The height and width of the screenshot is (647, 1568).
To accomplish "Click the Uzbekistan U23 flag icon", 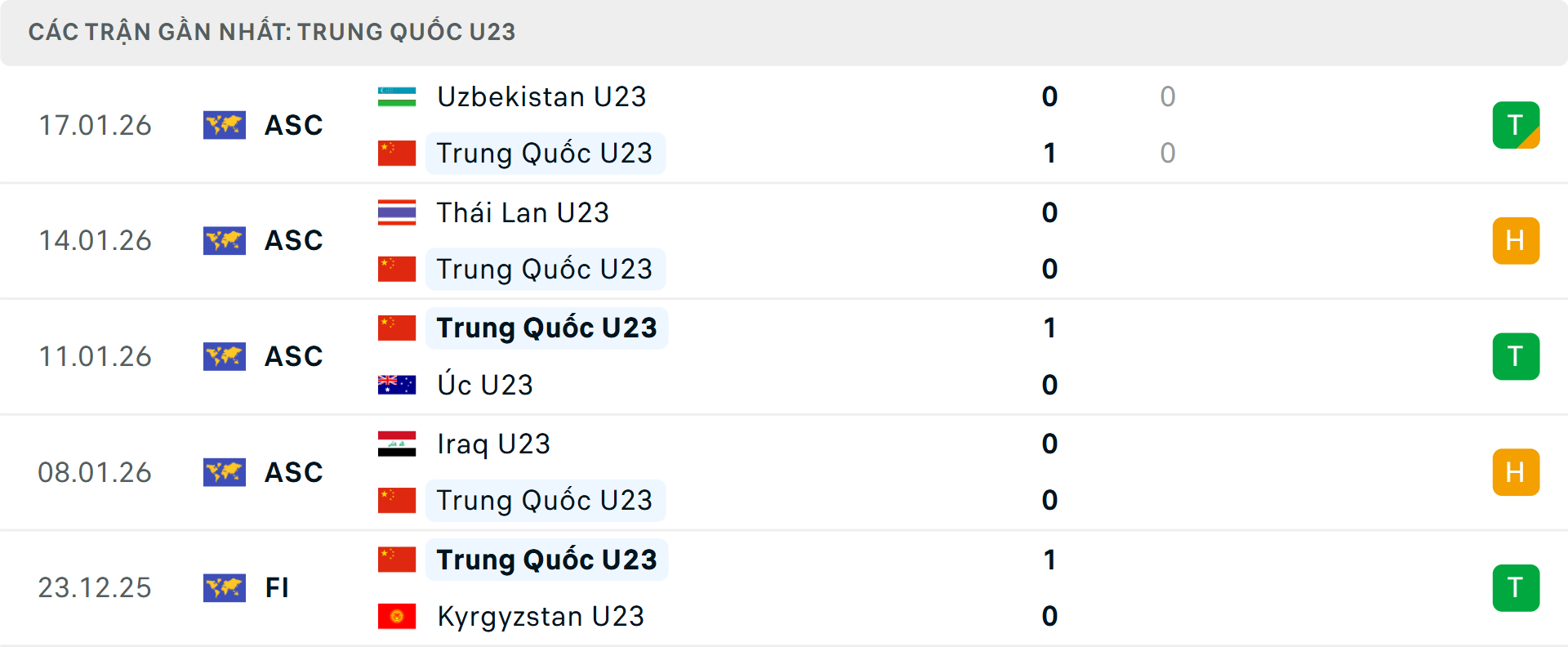I will (397, 96).
